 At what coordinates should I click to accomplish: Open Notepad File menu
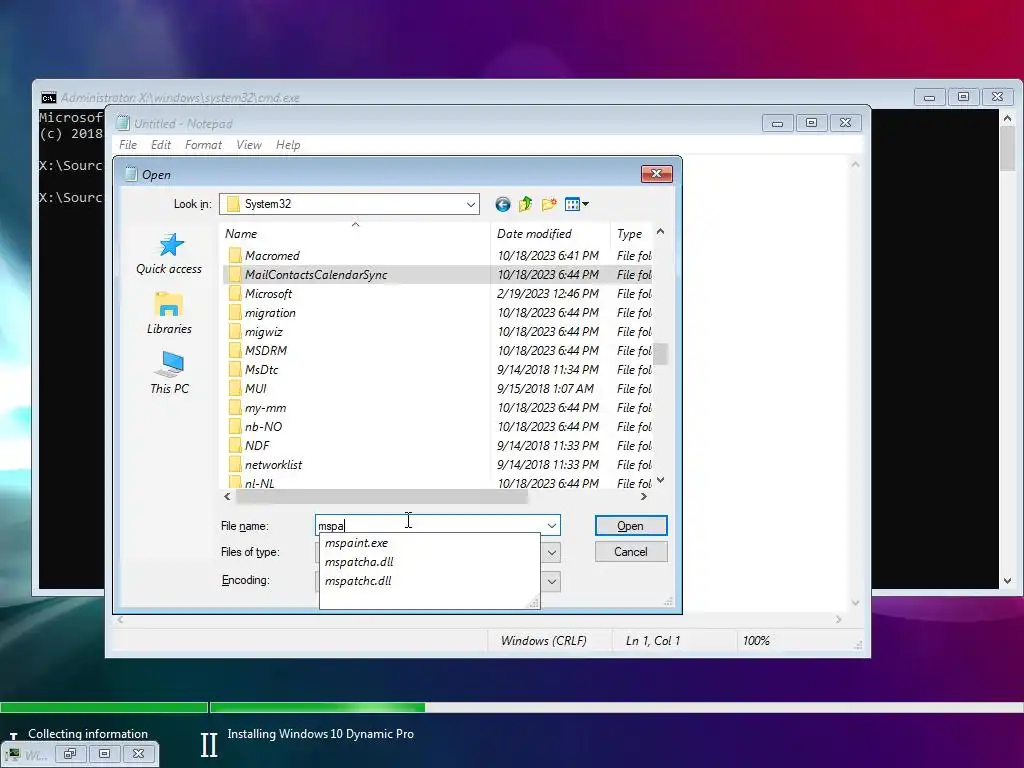tap(128, 145)
